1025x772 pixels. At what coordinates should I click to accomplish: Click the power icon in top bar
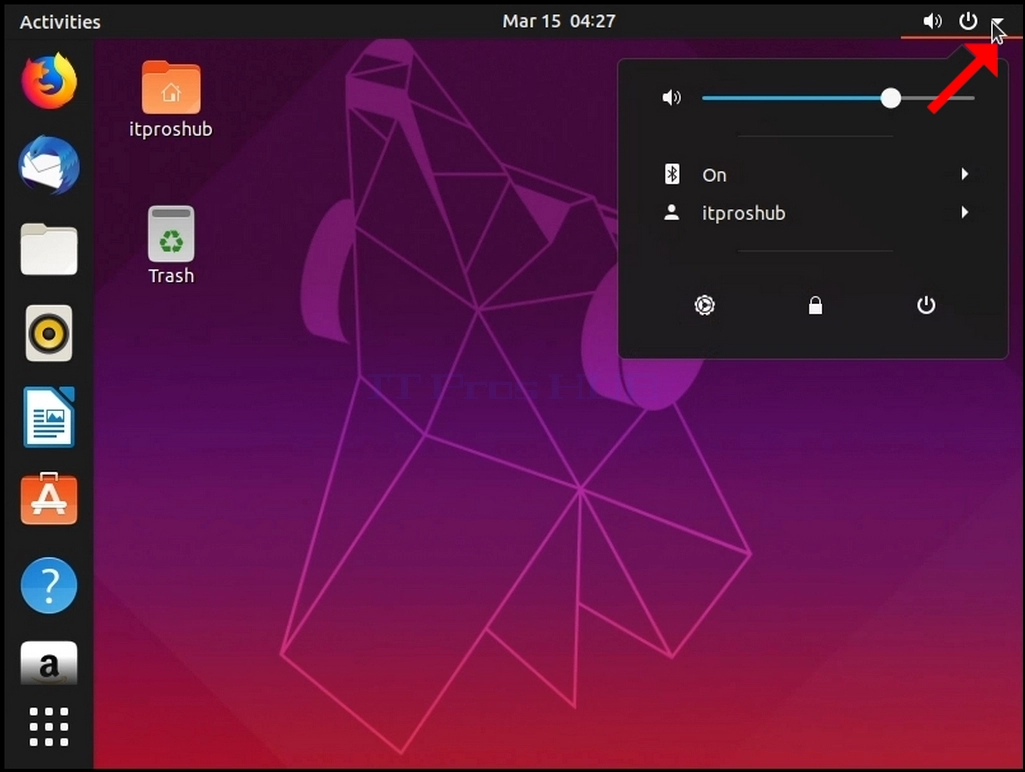968,21
